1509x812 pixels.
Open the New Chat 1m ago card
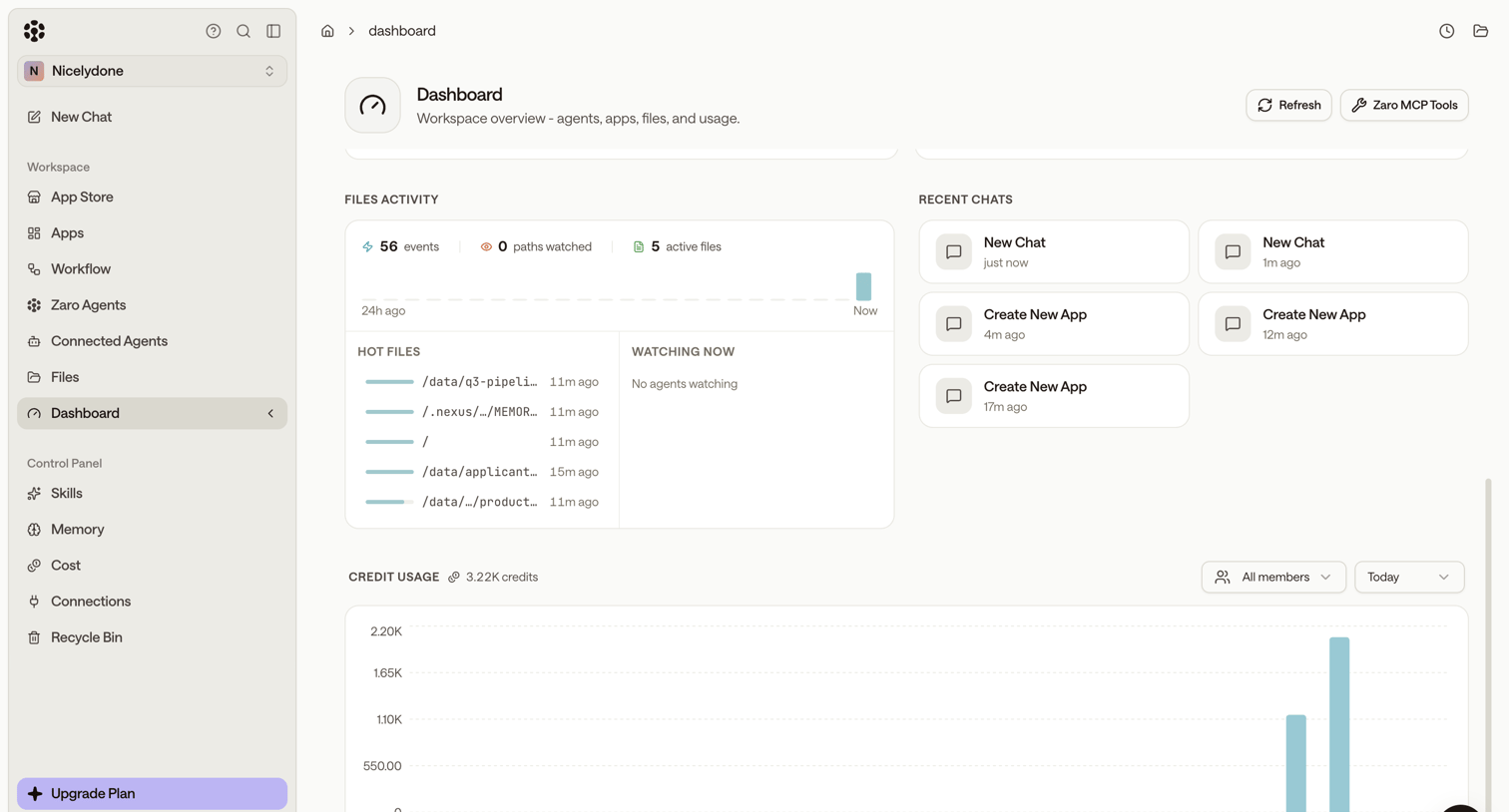click(x=1333, y=252)
